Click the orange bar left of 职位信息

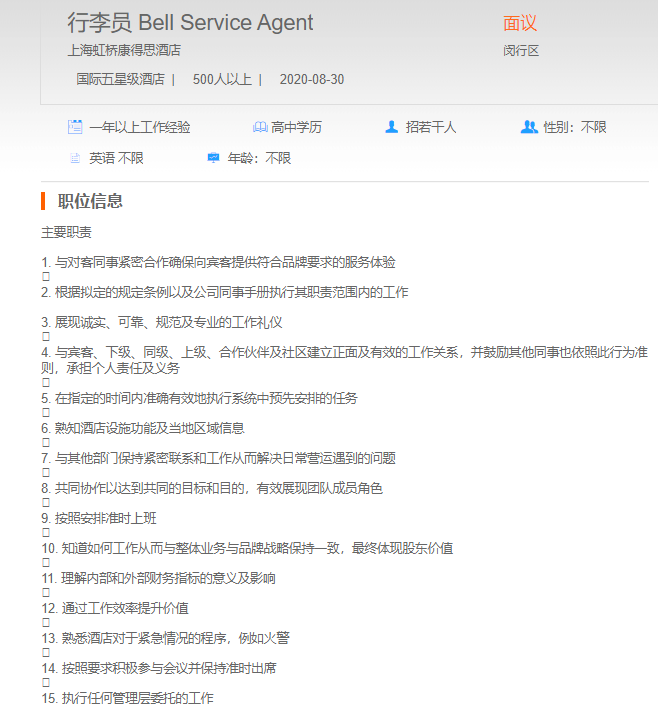(x=43, y=201)
